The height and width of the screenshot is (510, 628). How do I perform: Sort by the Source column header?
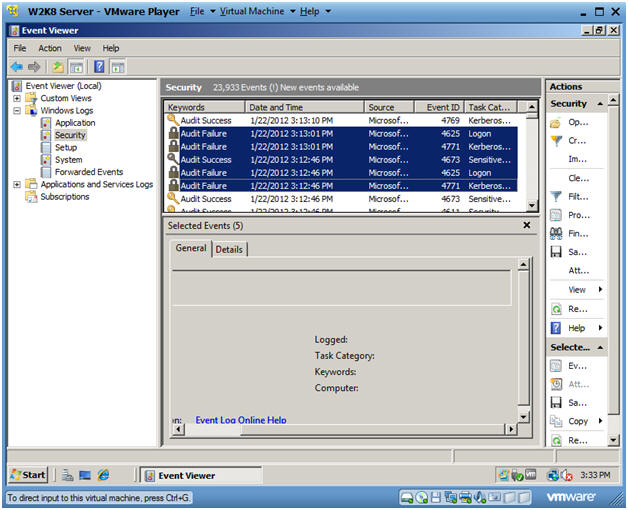pos(389,107)
